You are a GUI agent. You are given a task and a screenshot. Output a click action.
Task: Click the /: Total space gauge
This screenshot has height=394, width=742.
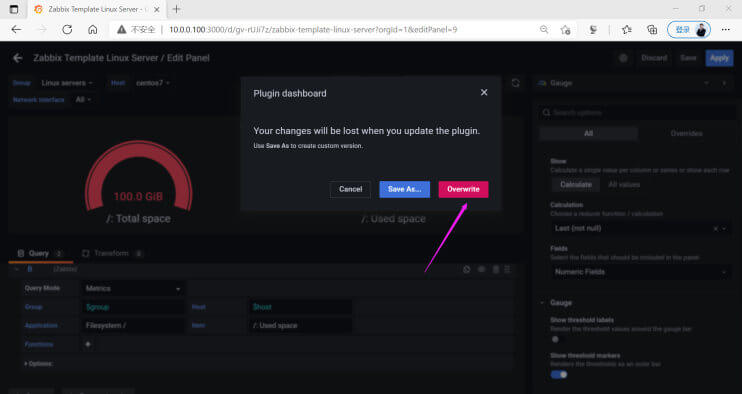click(138, 182)
